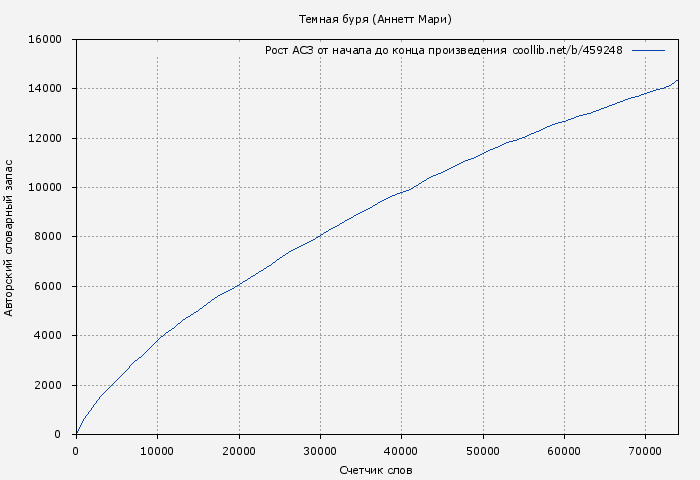
Task: Click the y-axis tick label 10000
Action: pos(45,188)
